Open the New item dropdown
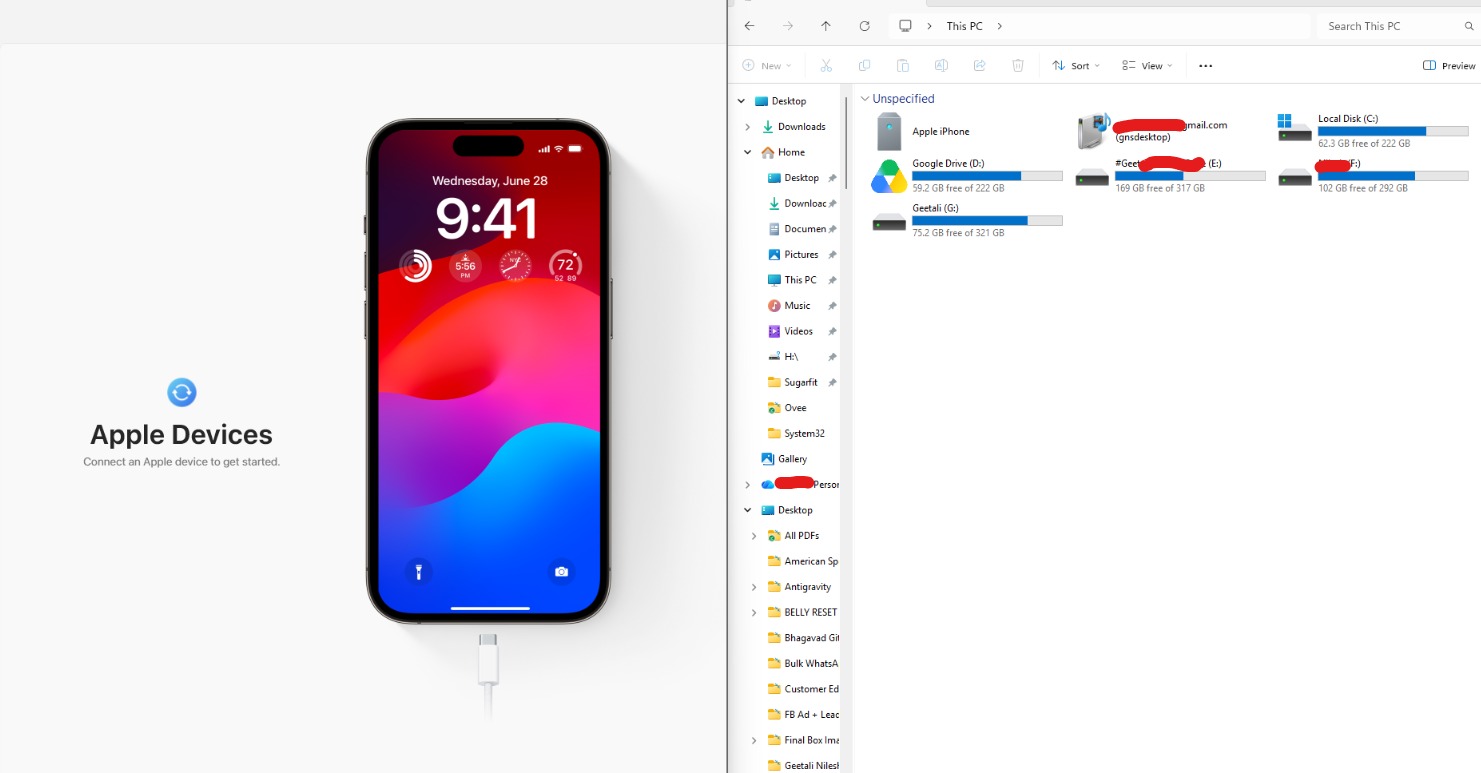The image size is (1481, 773). (767, 66)
